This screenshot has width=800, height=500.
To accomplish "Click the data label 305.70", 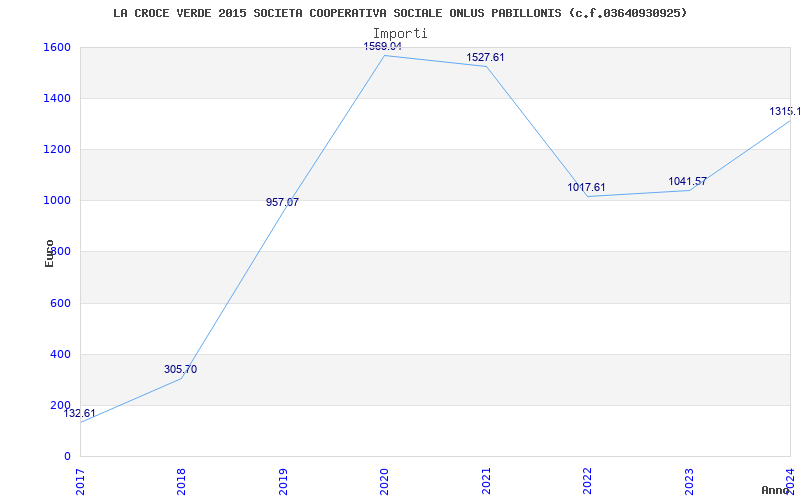I will (180, 369).
